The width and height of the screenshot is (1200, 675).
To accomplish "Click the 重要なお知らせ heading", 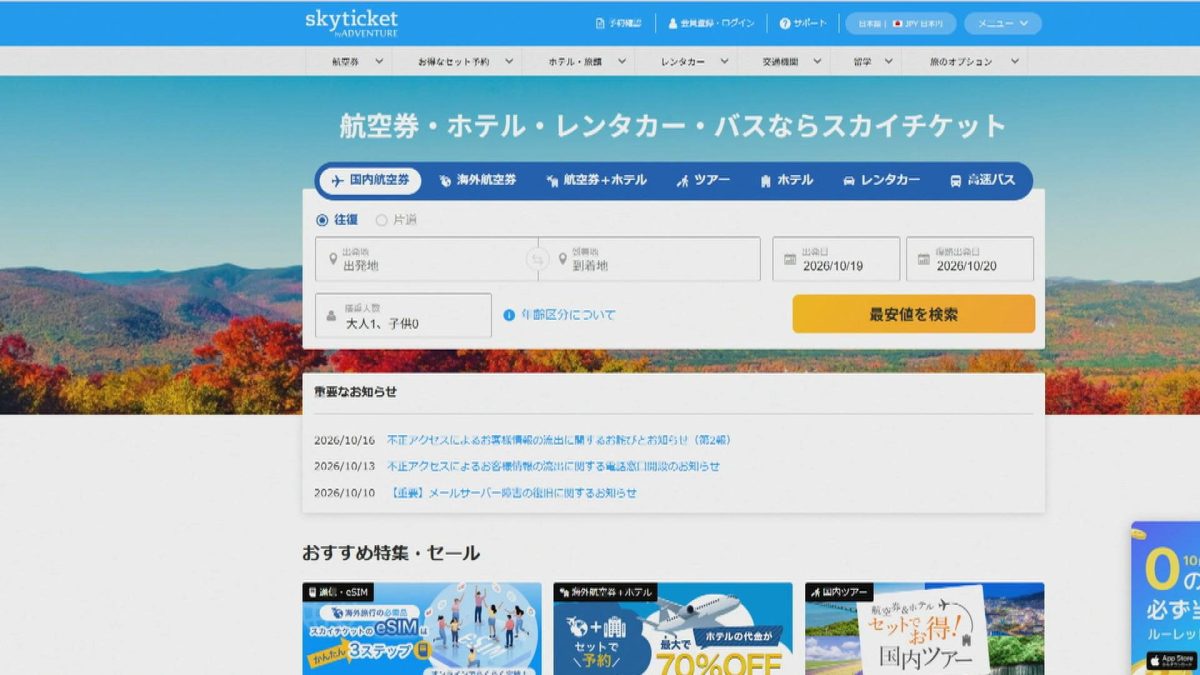I will [x=355, y=392].
